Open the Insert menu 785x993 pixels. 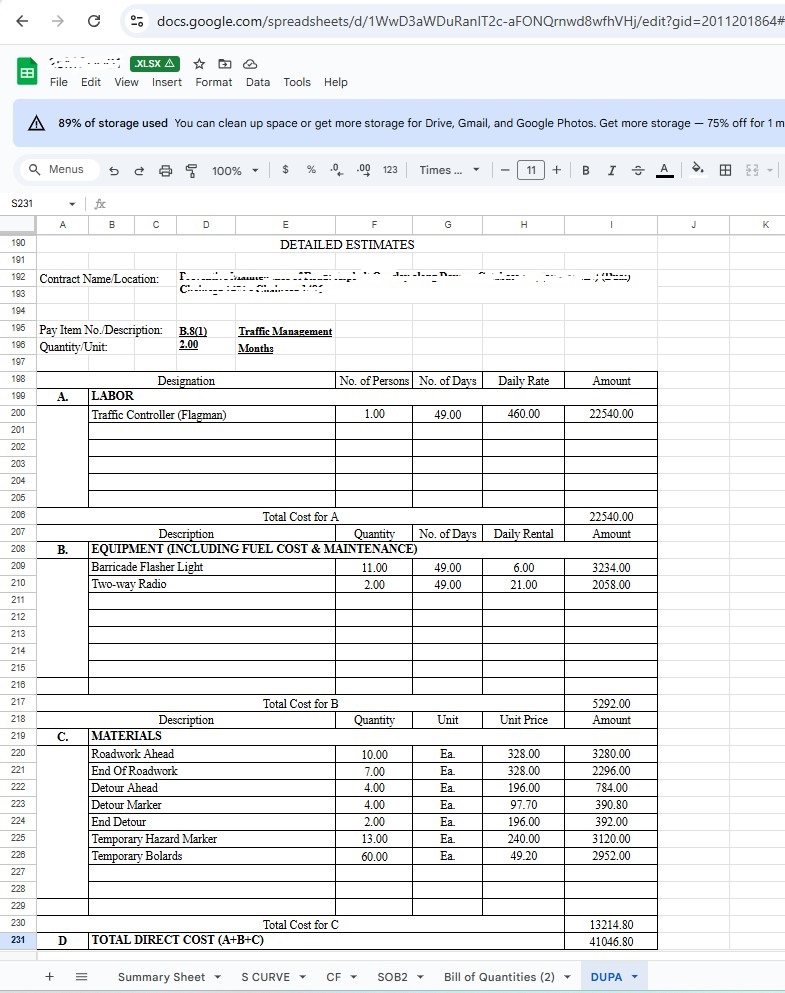[166, 82]
